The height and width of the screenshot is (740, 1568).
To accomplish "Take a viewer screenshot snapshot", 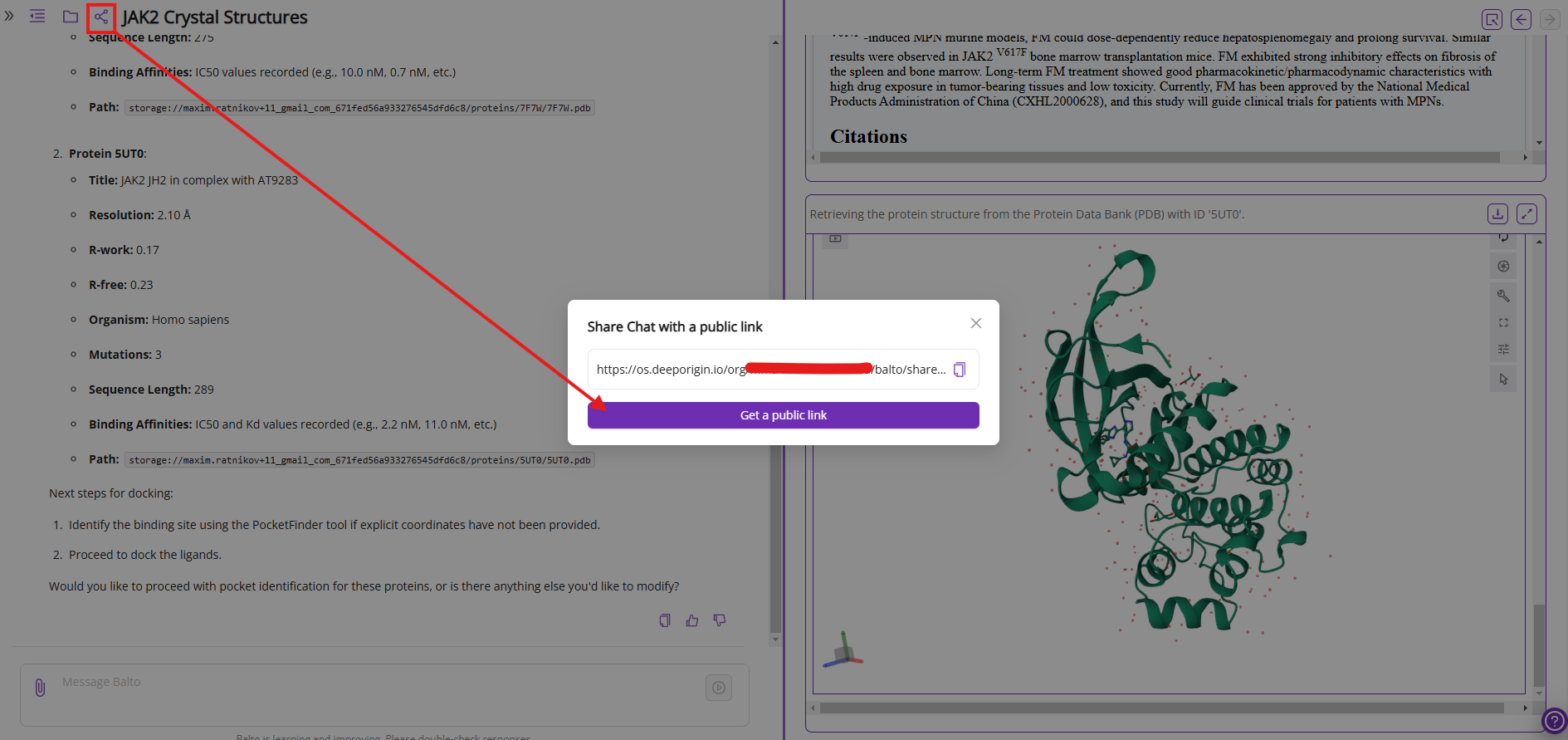I will (1503, 267).
